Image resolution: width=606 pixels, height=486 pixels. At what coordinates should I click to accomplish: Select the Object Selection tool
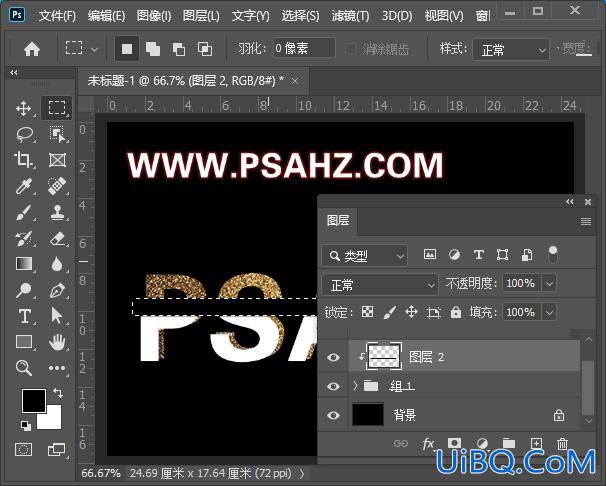[57, 134]
